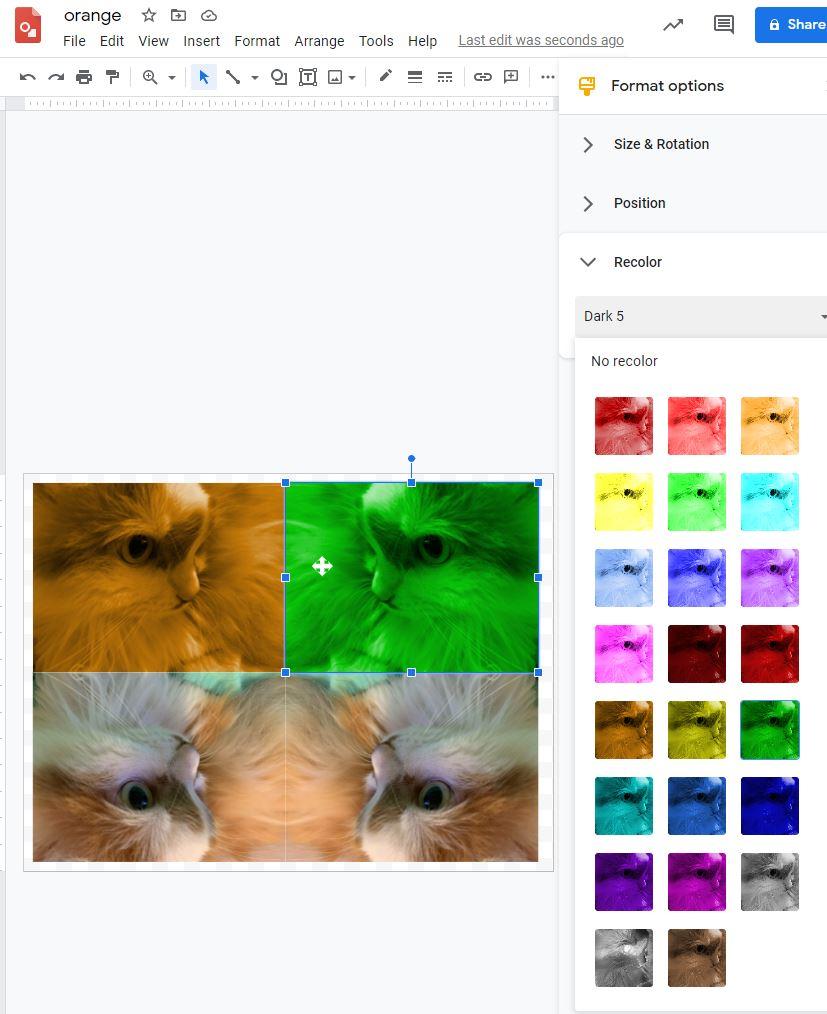
Task: Apply the bright red recolor swatch
Action: point(696,426)
